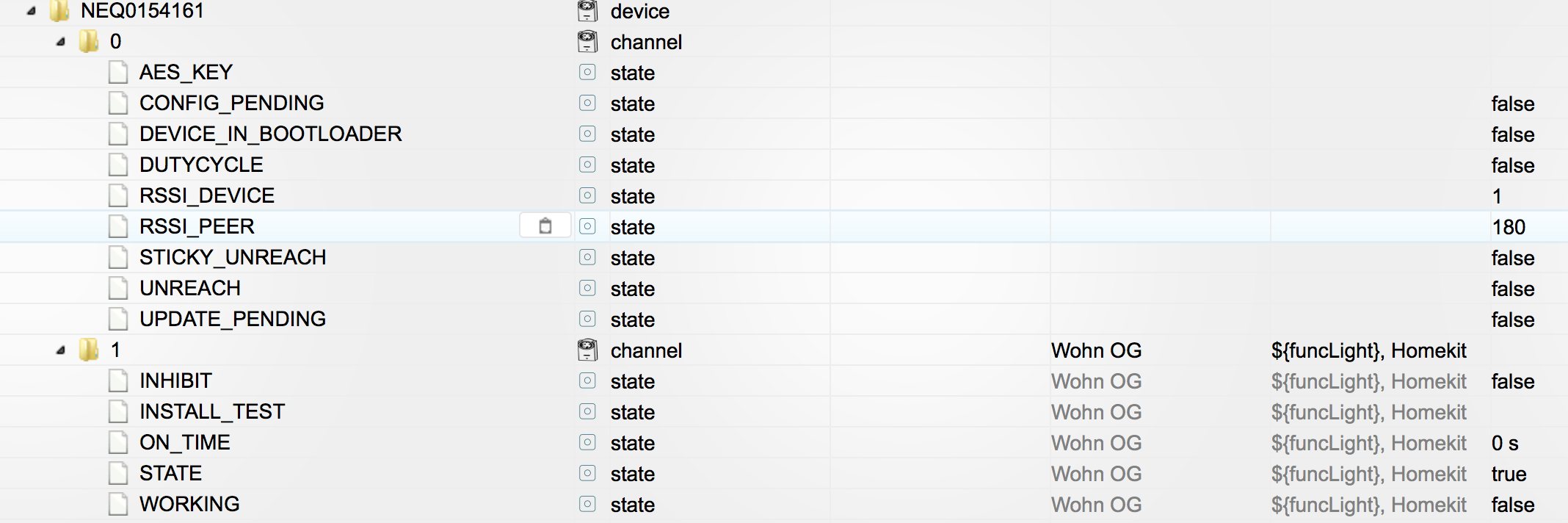Collapse channel 0 tree node
Screen dimensions: 1568x523
pyautogui.click(x=61, y=42)
